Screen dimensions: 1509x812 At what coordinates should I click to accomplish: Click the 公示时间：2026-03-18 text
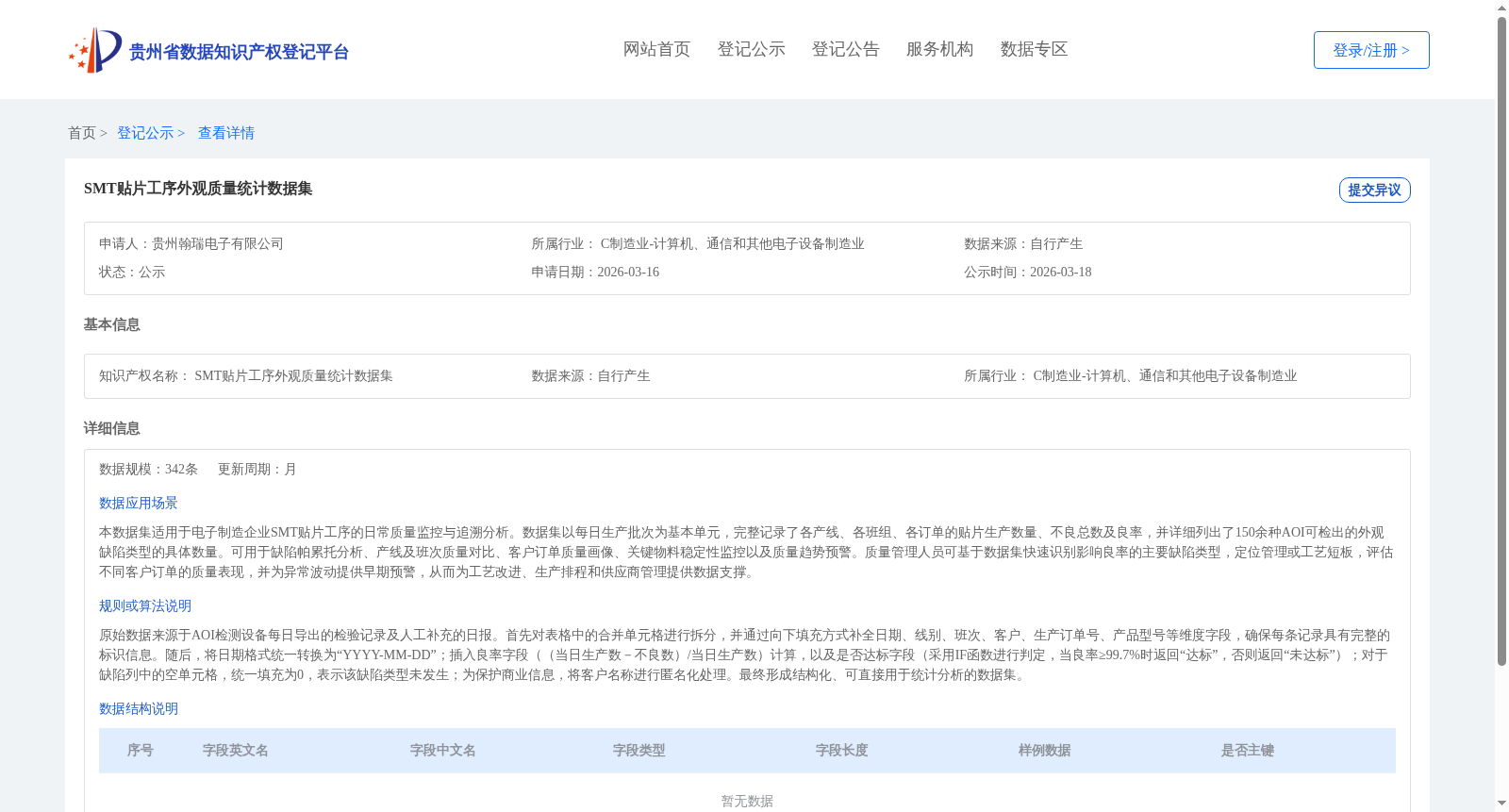tap(1028, 272)
